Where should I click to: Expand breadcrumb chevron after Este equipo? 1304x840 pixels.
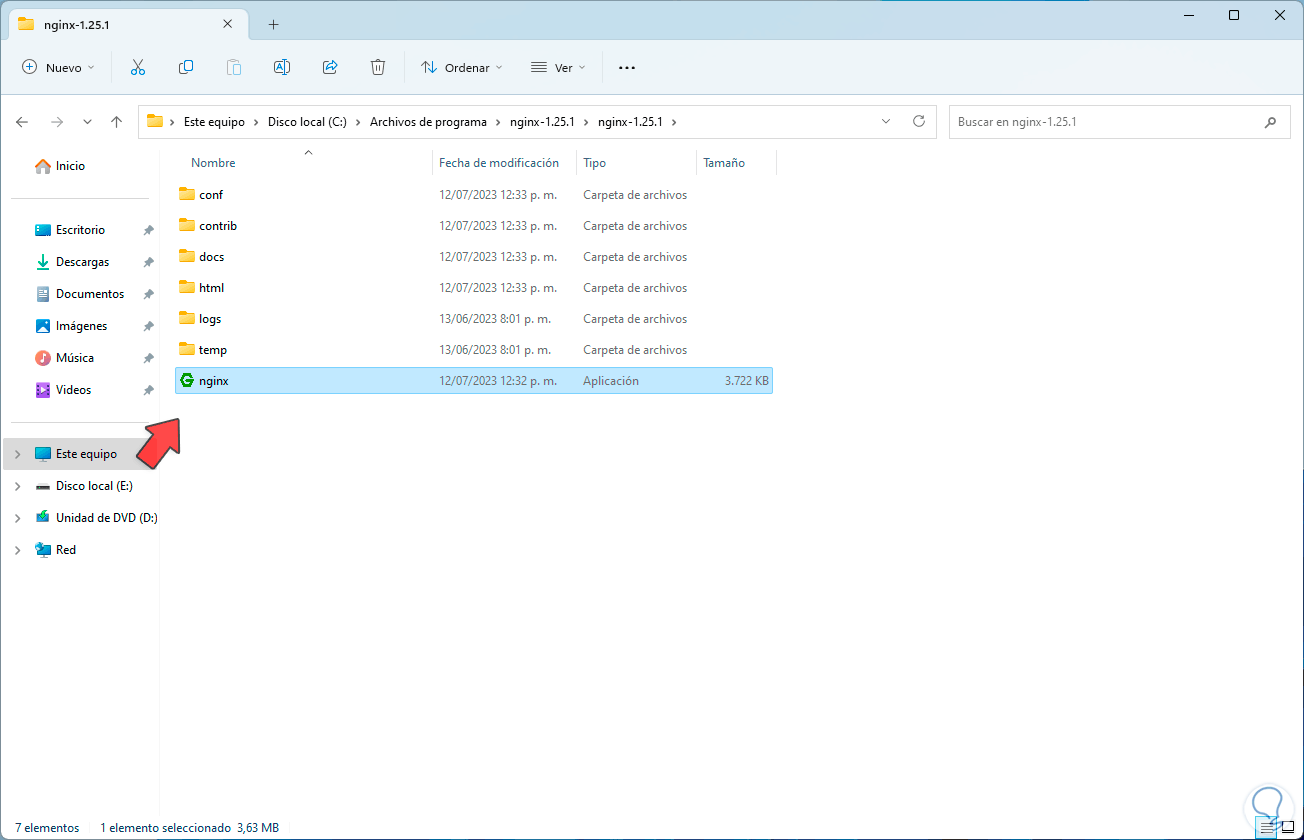(256, 122)
